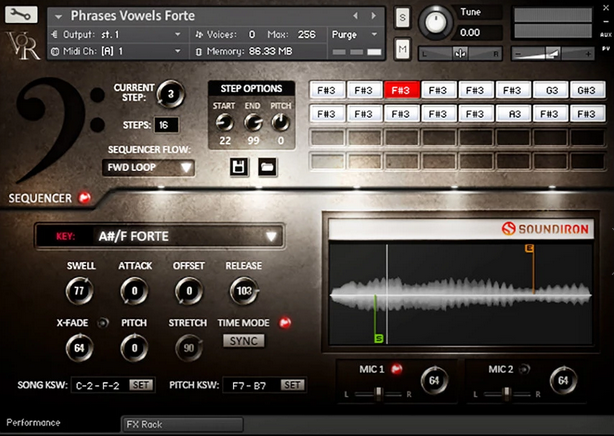Select the G3 sequencer step
Screen dimensions: 614x436
click(x=551, y=90)
